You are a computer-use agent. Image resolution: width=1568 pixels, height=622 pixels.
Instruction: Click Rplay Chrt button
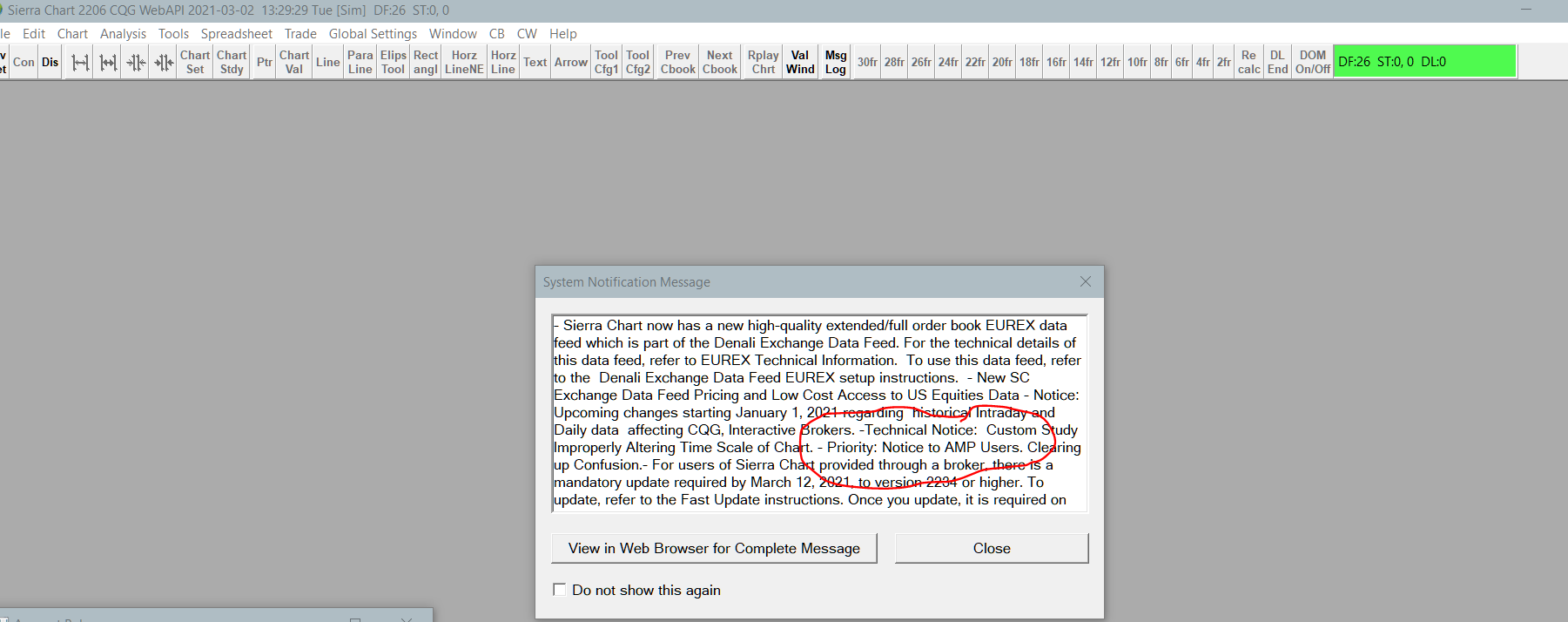click(764, 62)
